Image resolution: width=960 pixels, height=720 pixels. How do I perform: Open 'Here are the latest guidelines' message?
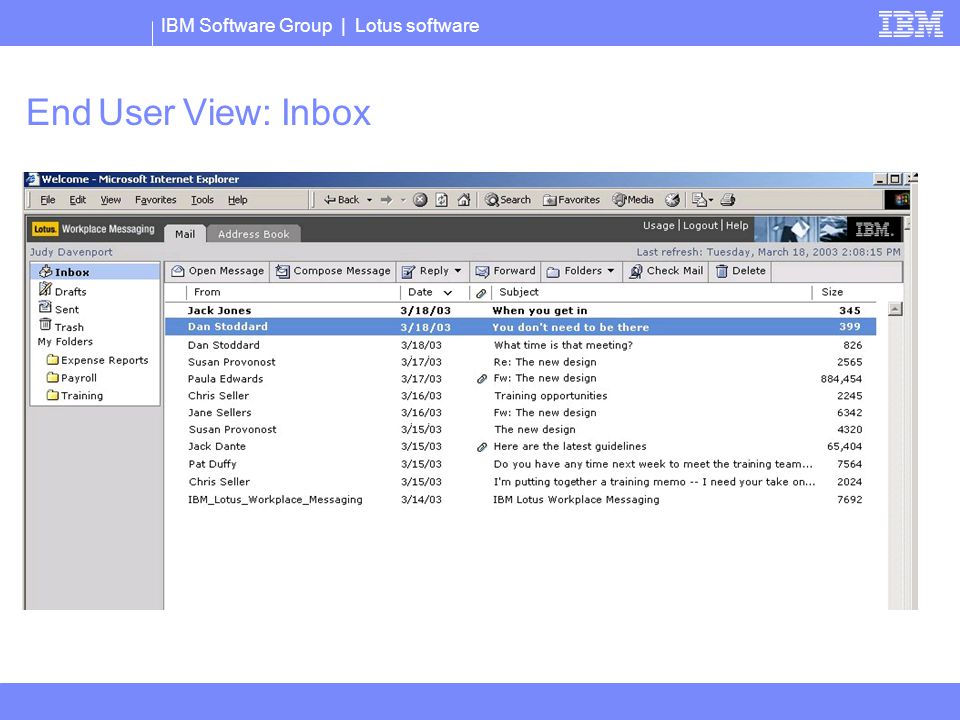(520, 447)
